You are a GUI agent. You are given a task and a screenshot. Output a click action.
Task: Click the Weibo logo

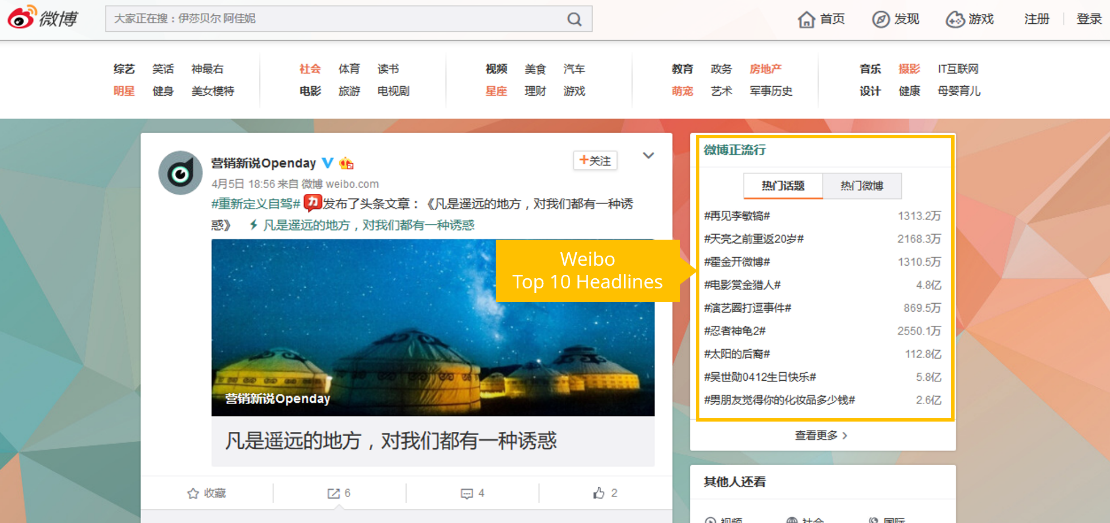pos(42,19)
